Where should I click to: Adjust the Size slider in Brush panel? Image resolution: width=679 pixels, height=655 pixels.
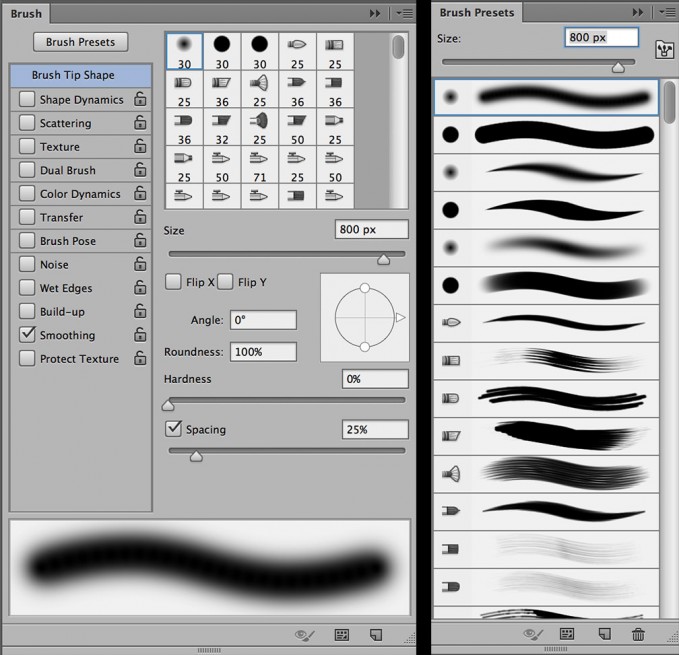(x=383, y=259)
